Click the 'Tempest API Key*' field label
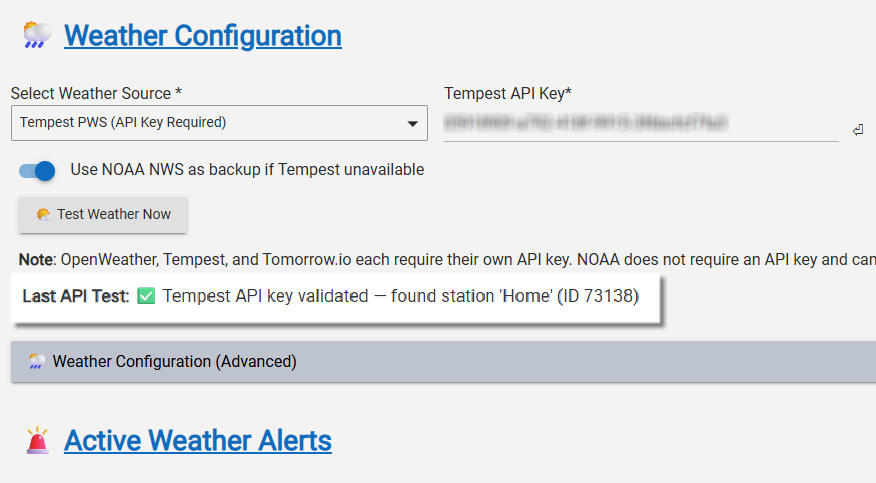876x483 pixels. pyautogui.click(x=508, y=93)
